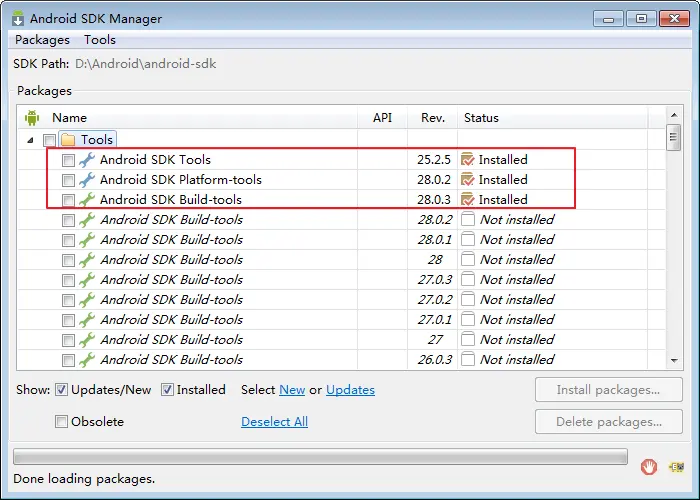Tick the Build-tools 27.0.2 checkbox

click(68, 300)
